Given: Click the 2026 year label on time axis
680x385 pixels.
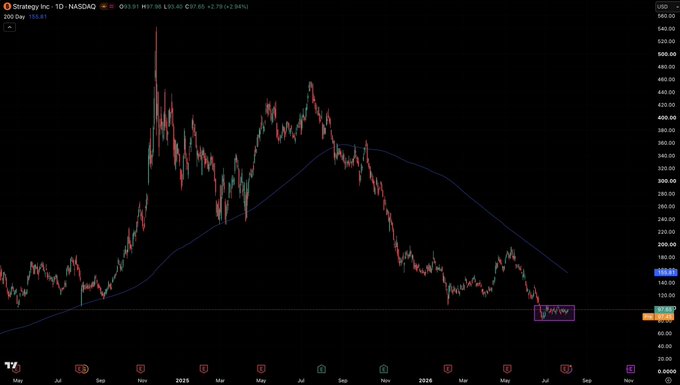Looking at the screenshot, I should pos(425,380).
